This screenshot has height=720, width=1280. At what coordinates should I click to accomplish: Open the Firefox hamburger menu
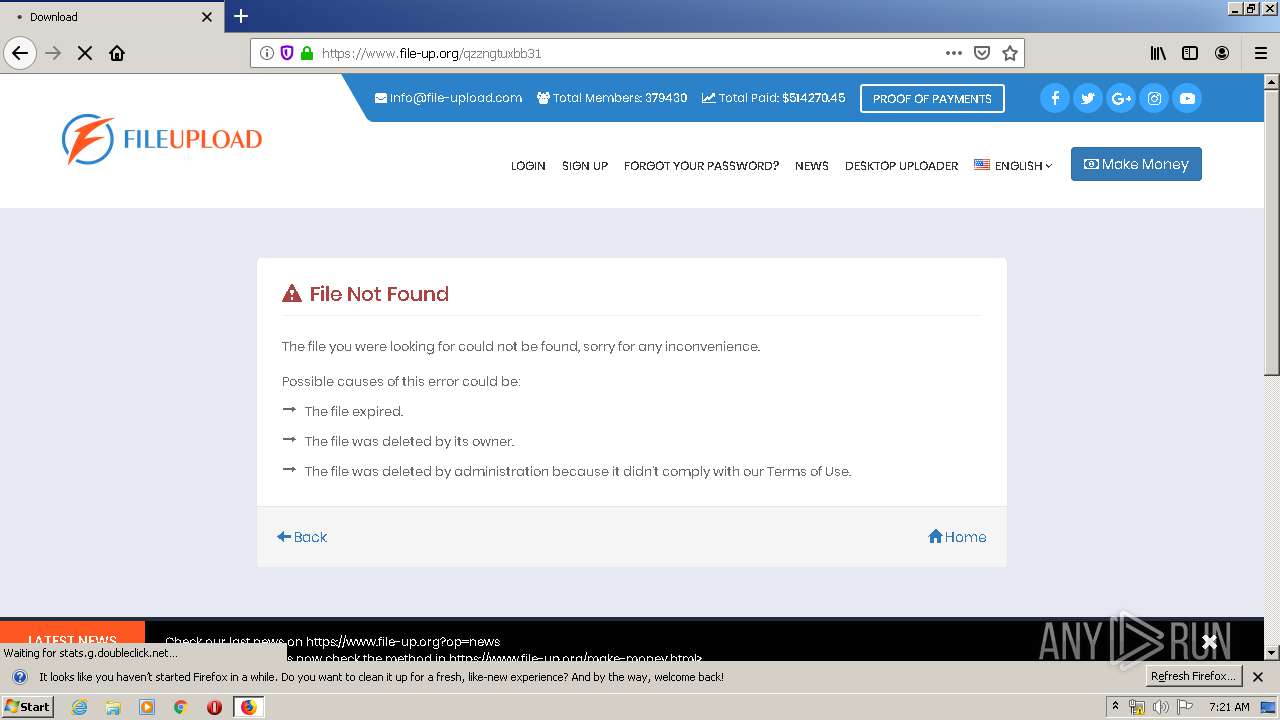point(1261,53)
